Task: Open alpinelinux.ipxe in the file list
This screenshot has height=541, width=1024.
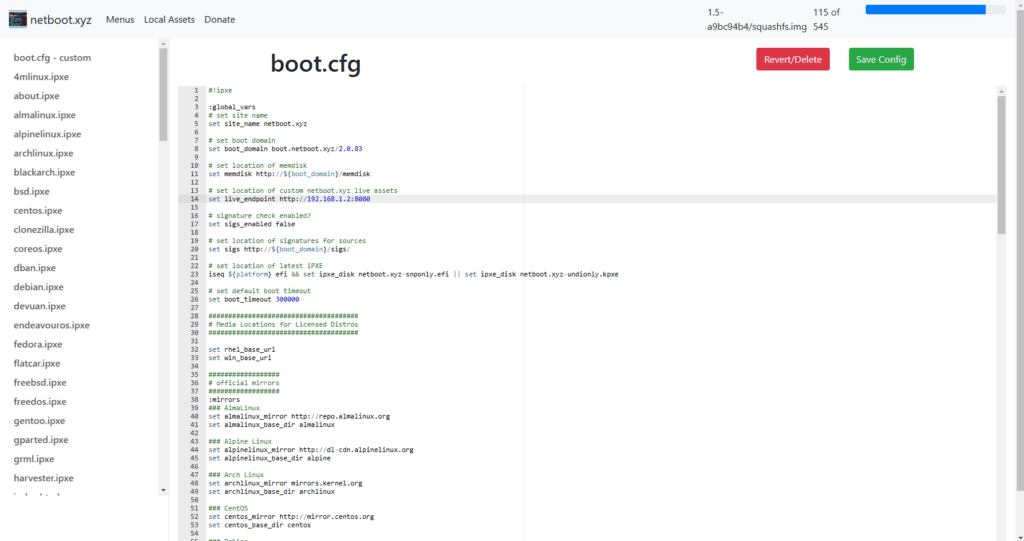Action: [47, 134]
